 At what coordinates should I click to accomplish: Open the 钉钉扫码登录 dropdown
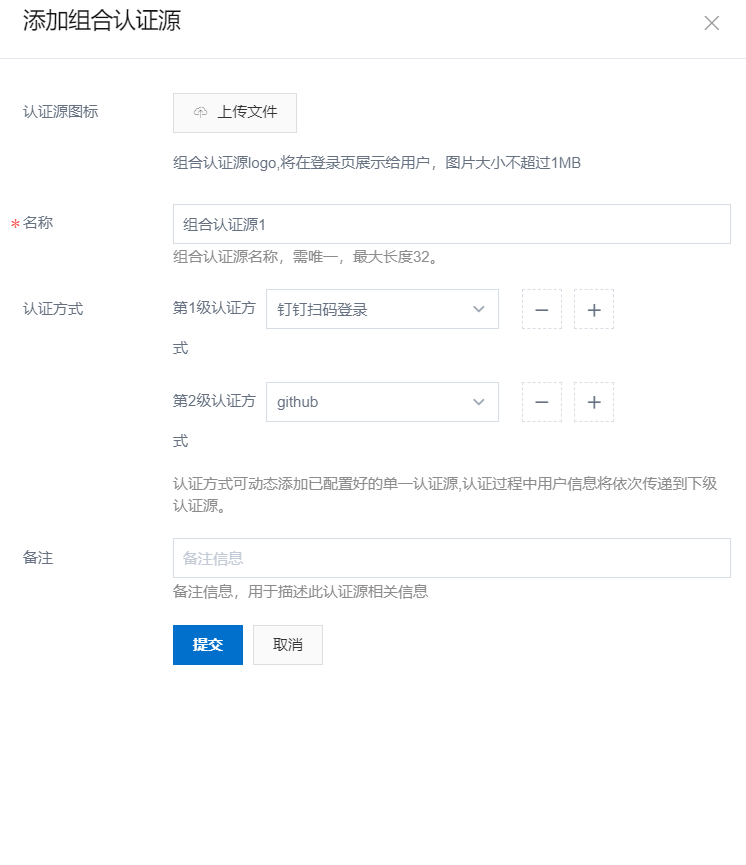tap(382, 310)
